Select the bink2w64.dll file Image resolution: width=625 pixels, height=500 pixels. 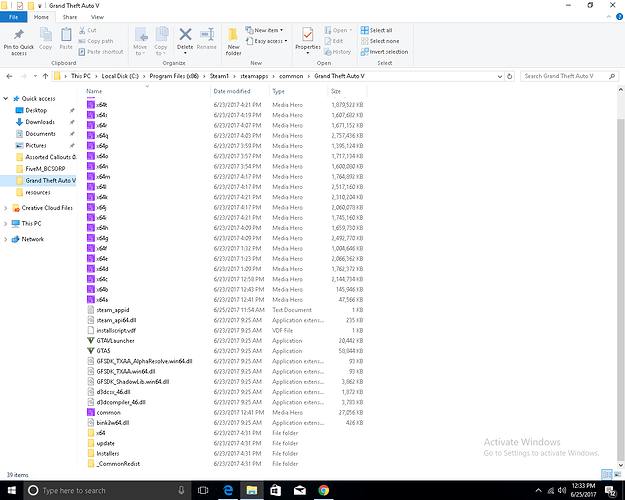(113, 423)
